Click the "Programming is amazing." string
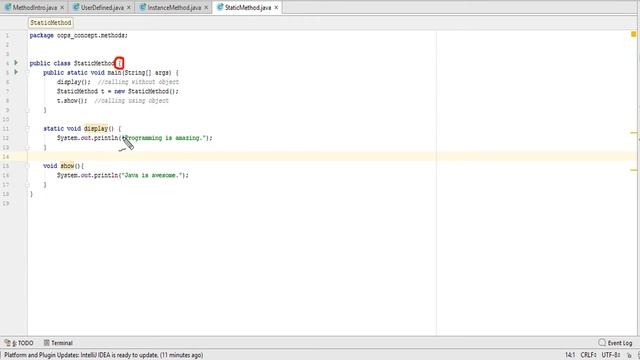Image resolution: width=640 pixels, height=360 pixels. point(164,138)
